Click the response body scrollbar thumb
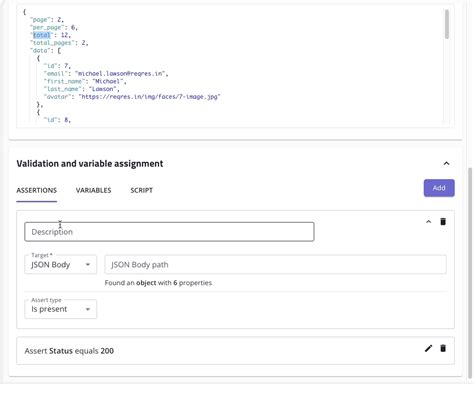Image resolution: width=474 pixels, height=394 pixels. click(x=447, y=24)
